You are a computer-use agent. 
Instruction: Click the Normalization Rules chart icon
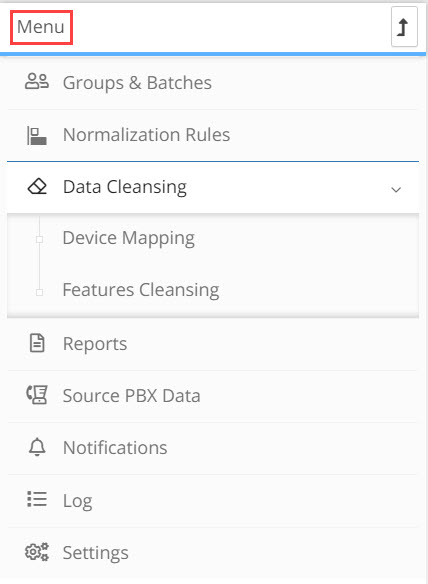coord(37,135)
